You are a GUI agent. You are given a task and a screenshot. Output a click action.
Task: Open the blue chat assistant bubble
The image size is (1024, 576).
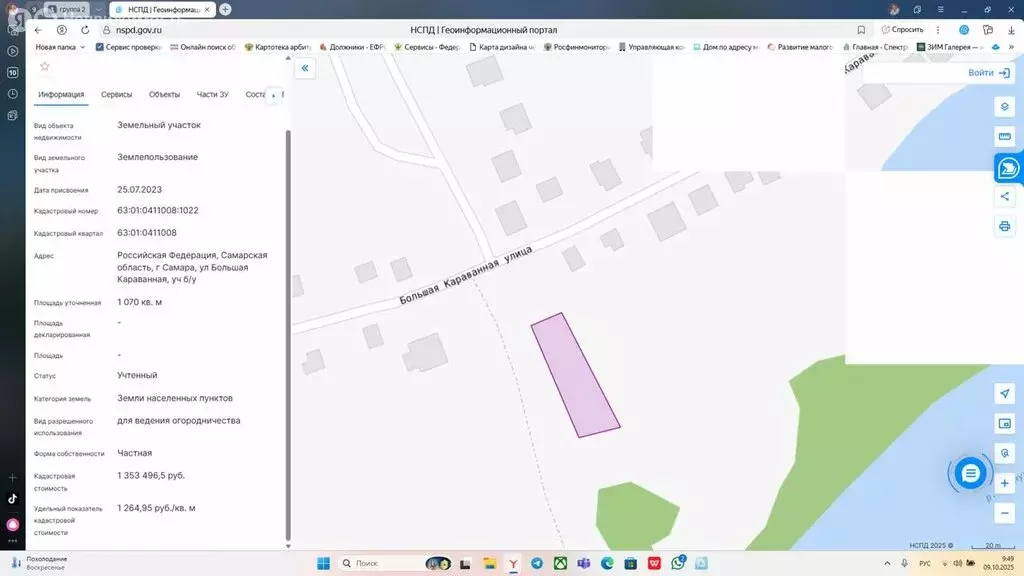[x=969, y=474]
